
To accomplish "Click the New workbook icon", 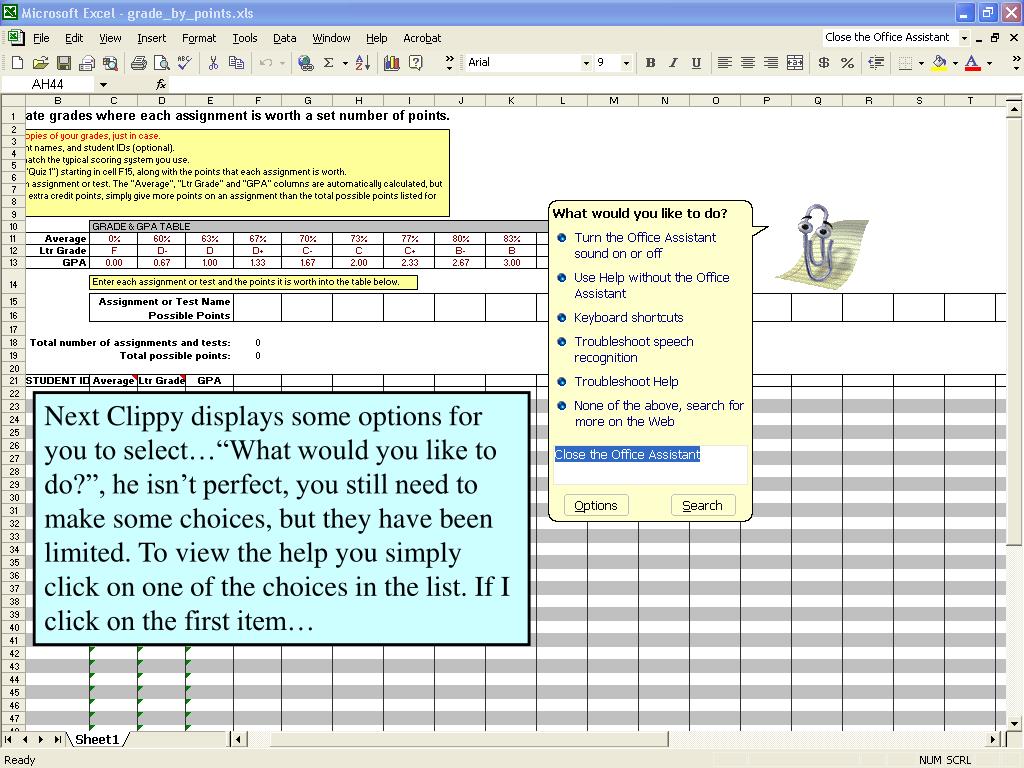I will click(18, 63).
